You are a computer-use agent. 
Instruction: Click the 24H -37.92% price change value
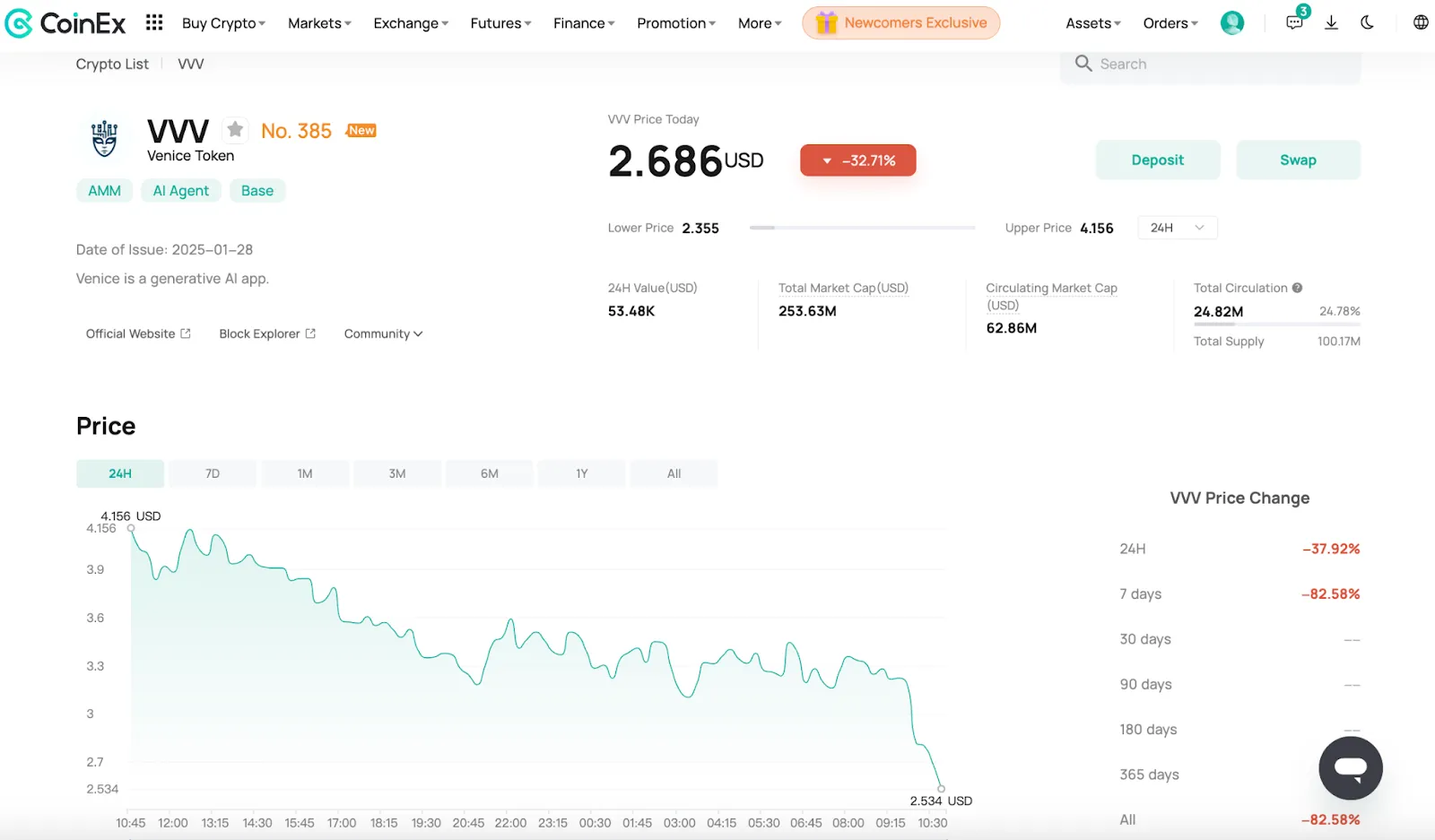(1331, 549)
